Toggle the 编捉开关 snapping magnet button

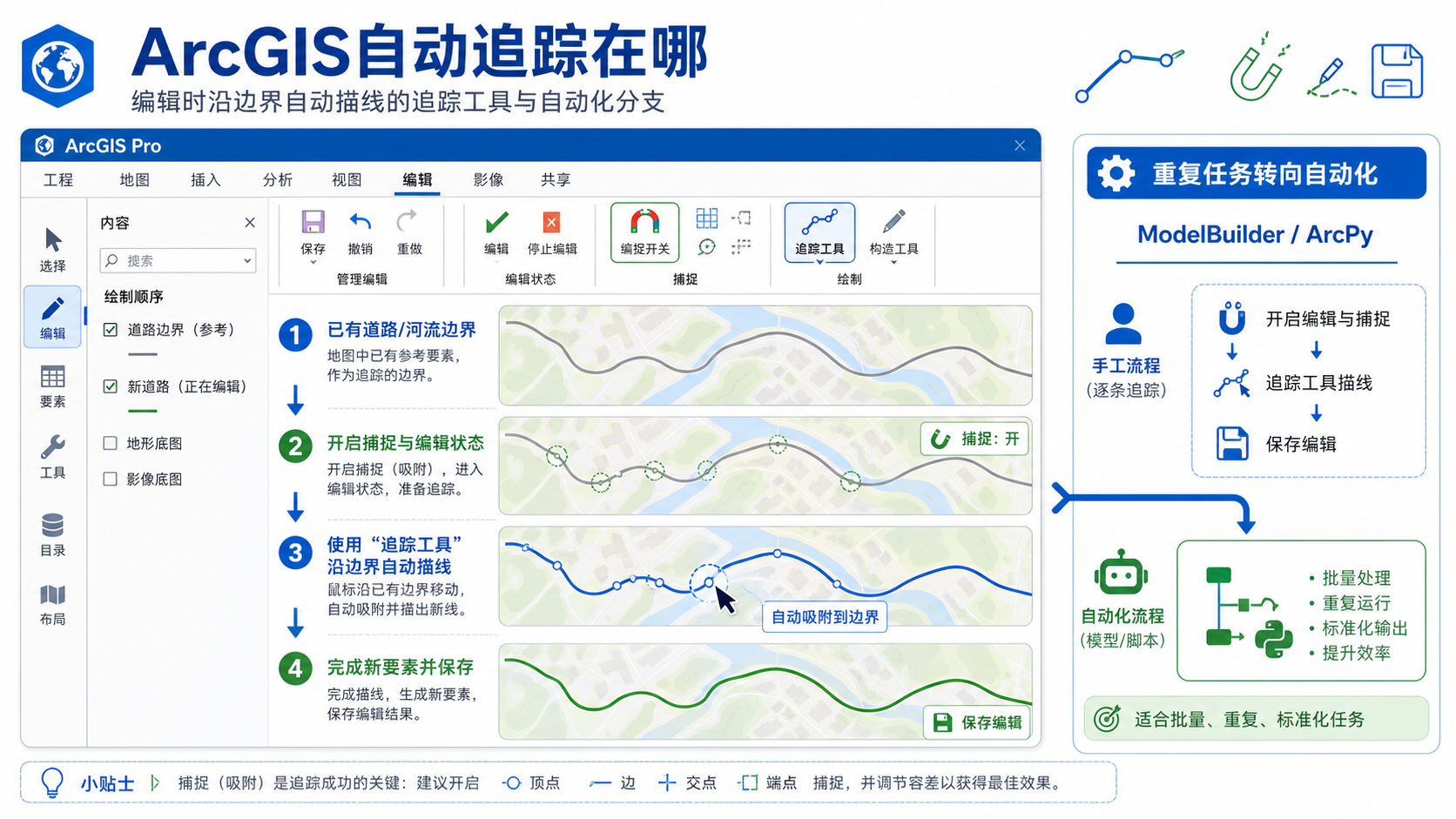point(645,232)
